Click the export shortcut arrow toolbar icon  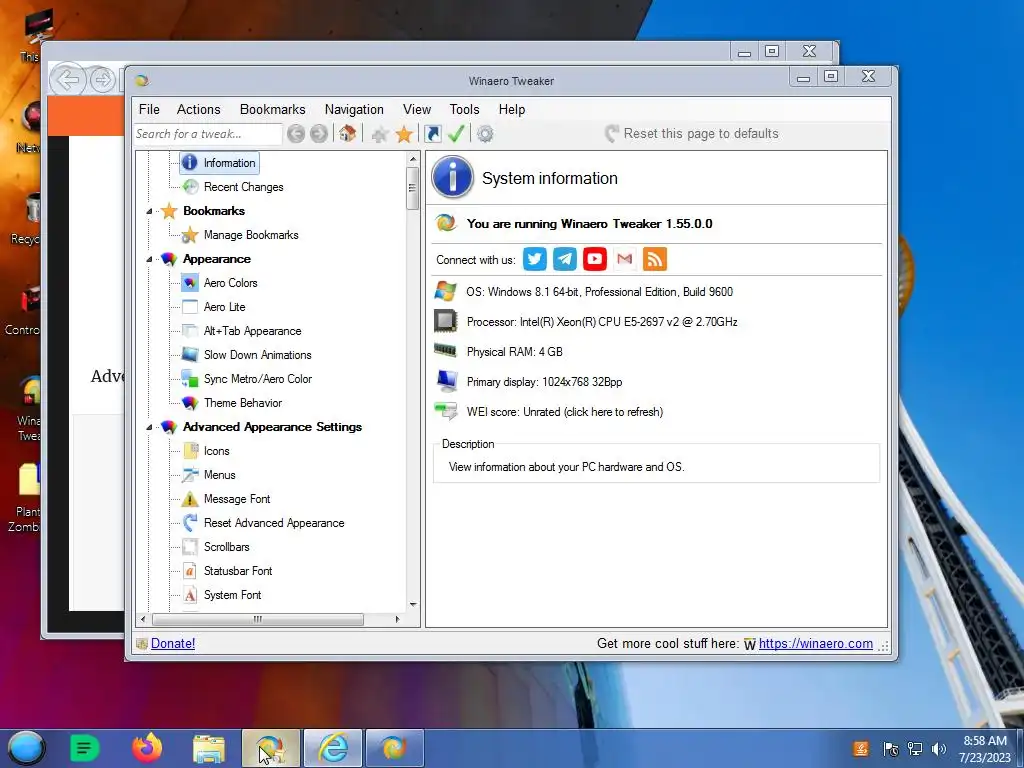(x=432, y=134)
